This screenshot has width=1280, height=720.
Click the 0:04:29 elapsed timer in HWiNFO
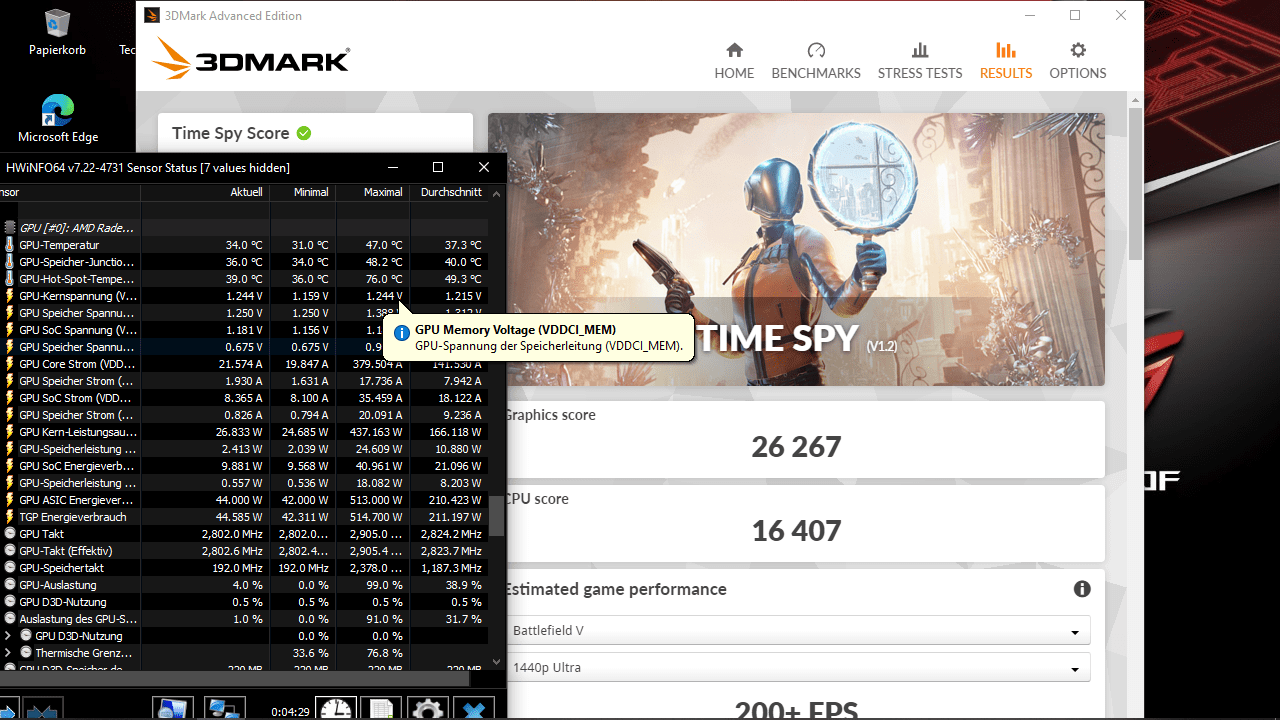click(289, 712)
